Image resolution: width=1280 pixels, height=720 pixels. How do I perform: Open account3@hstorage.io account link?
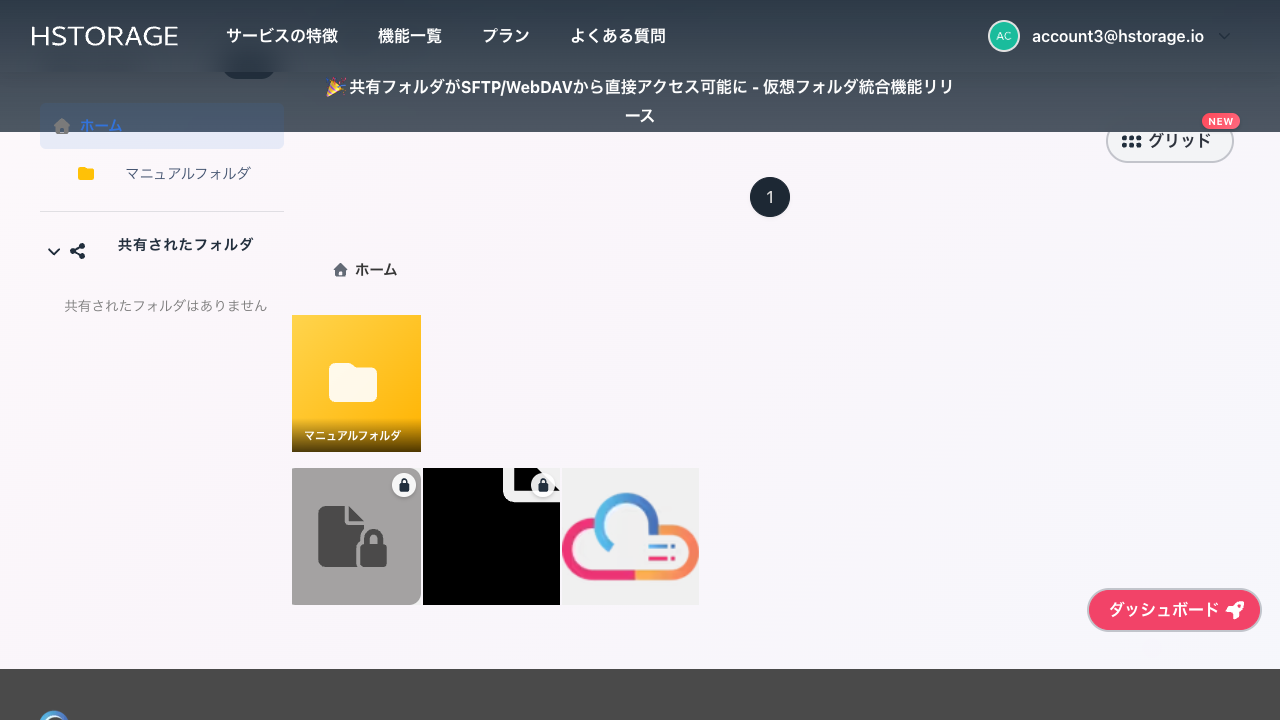pyautogui.click(x=1118, y=36)
